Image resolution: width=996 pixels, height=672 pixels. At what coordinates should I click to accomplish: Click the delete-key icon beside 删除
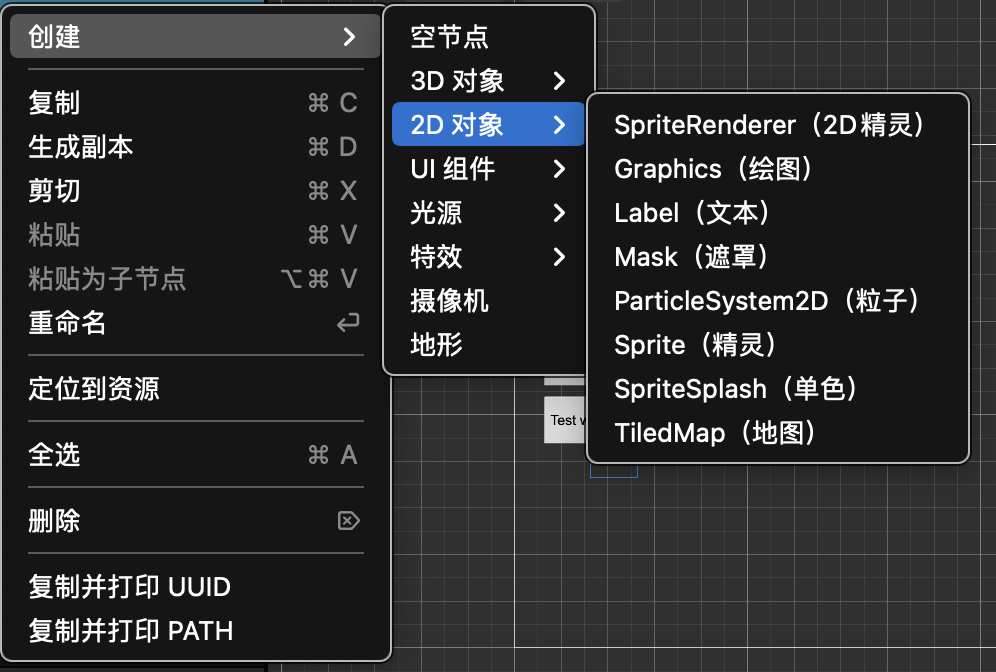pyautogui.click(x=349, y=521)
